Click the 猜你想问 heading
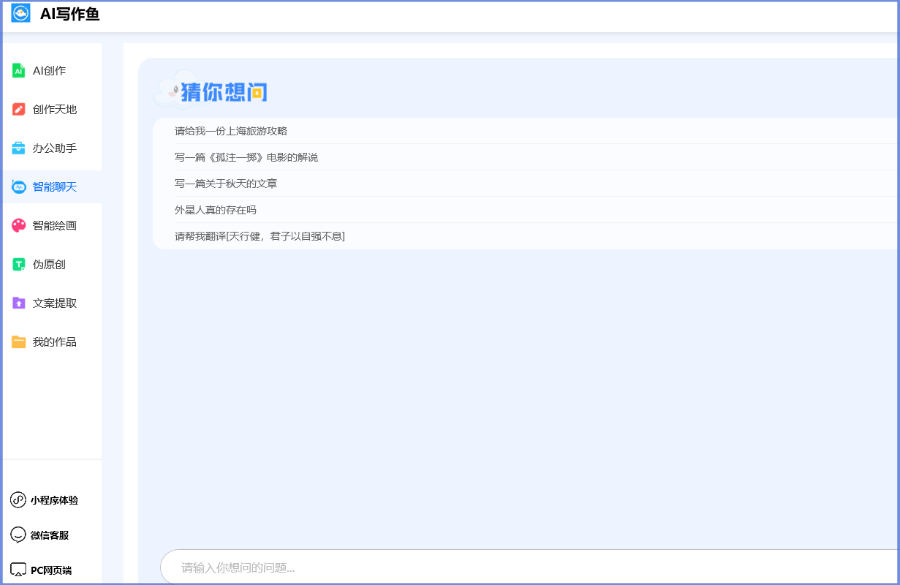This screenshot has width=900, height=585. 225,91
